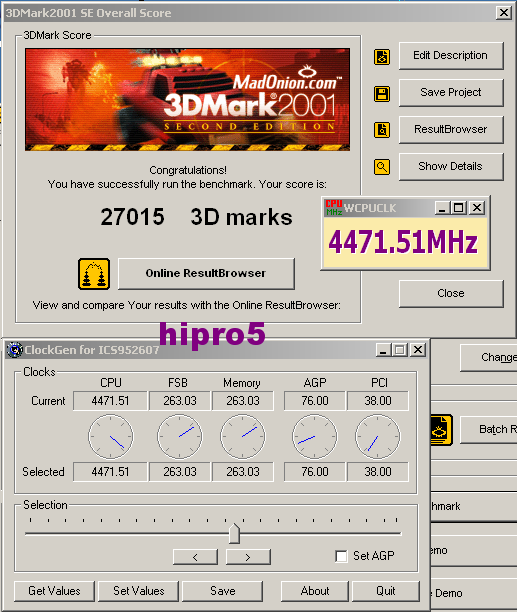Close the WCPUCLK window
The image size is (517, 612).
(477, 208)
